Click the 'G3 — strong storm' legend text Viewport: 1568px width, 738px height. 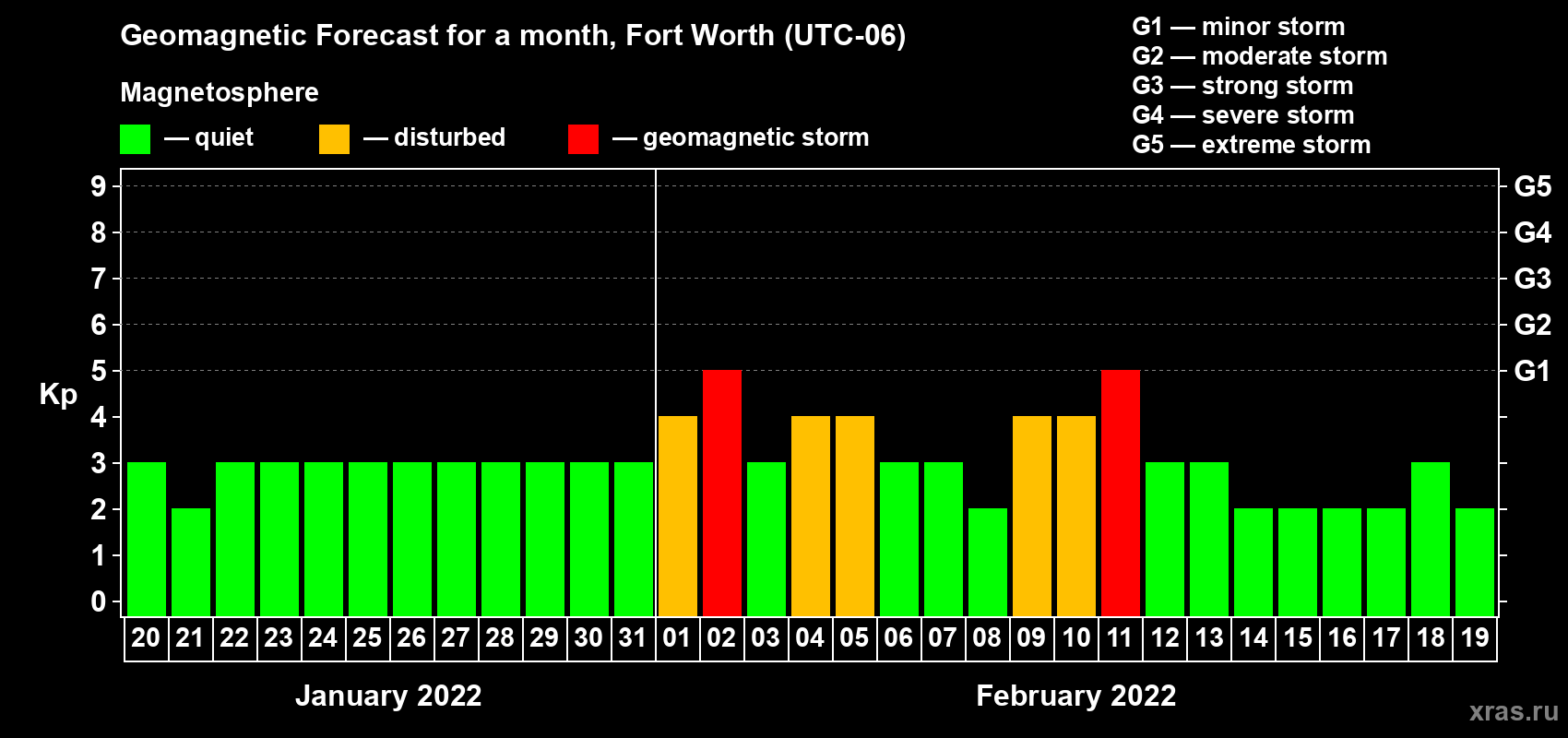click(x=1242, y=86)
